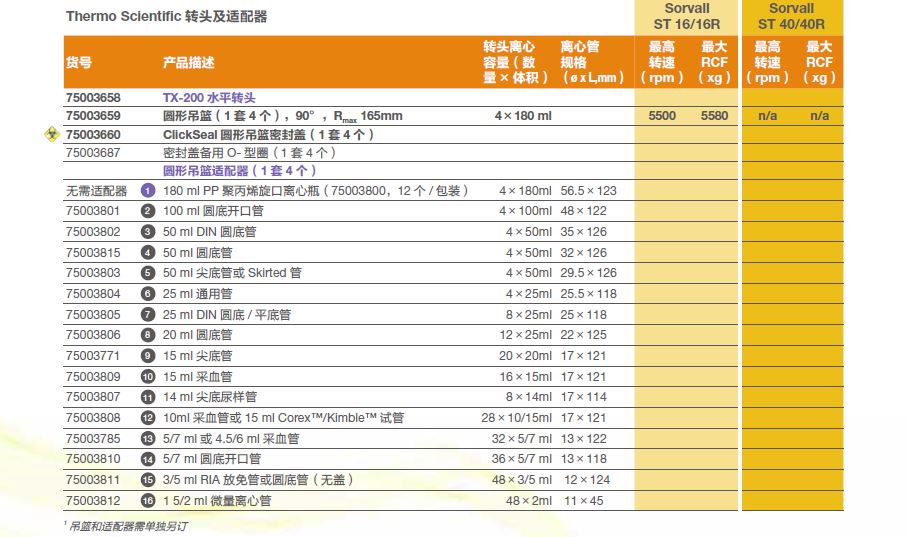Select the number 10 circle icon

148,377
